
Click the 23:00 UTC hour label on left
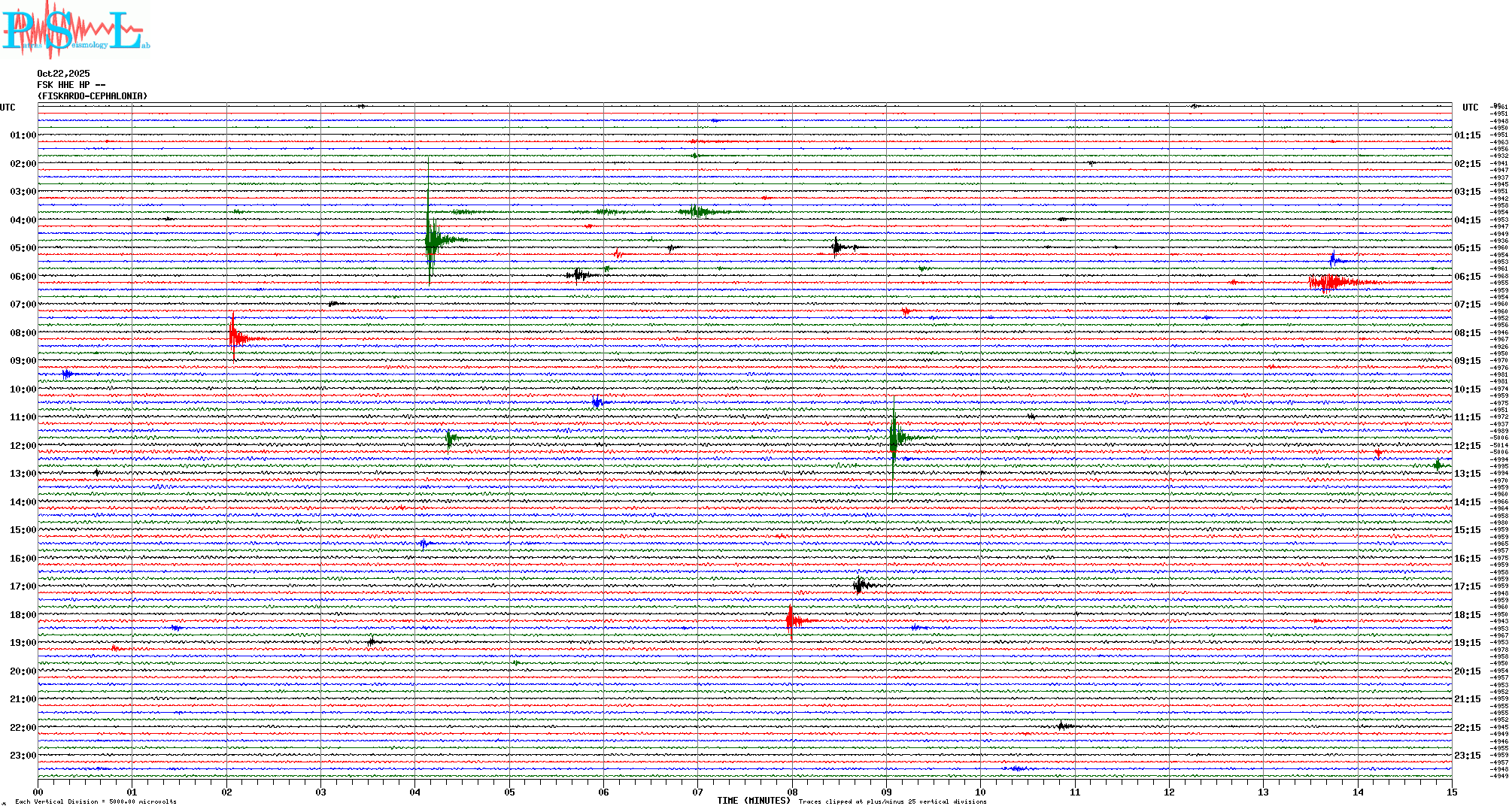tap(23, 756)
